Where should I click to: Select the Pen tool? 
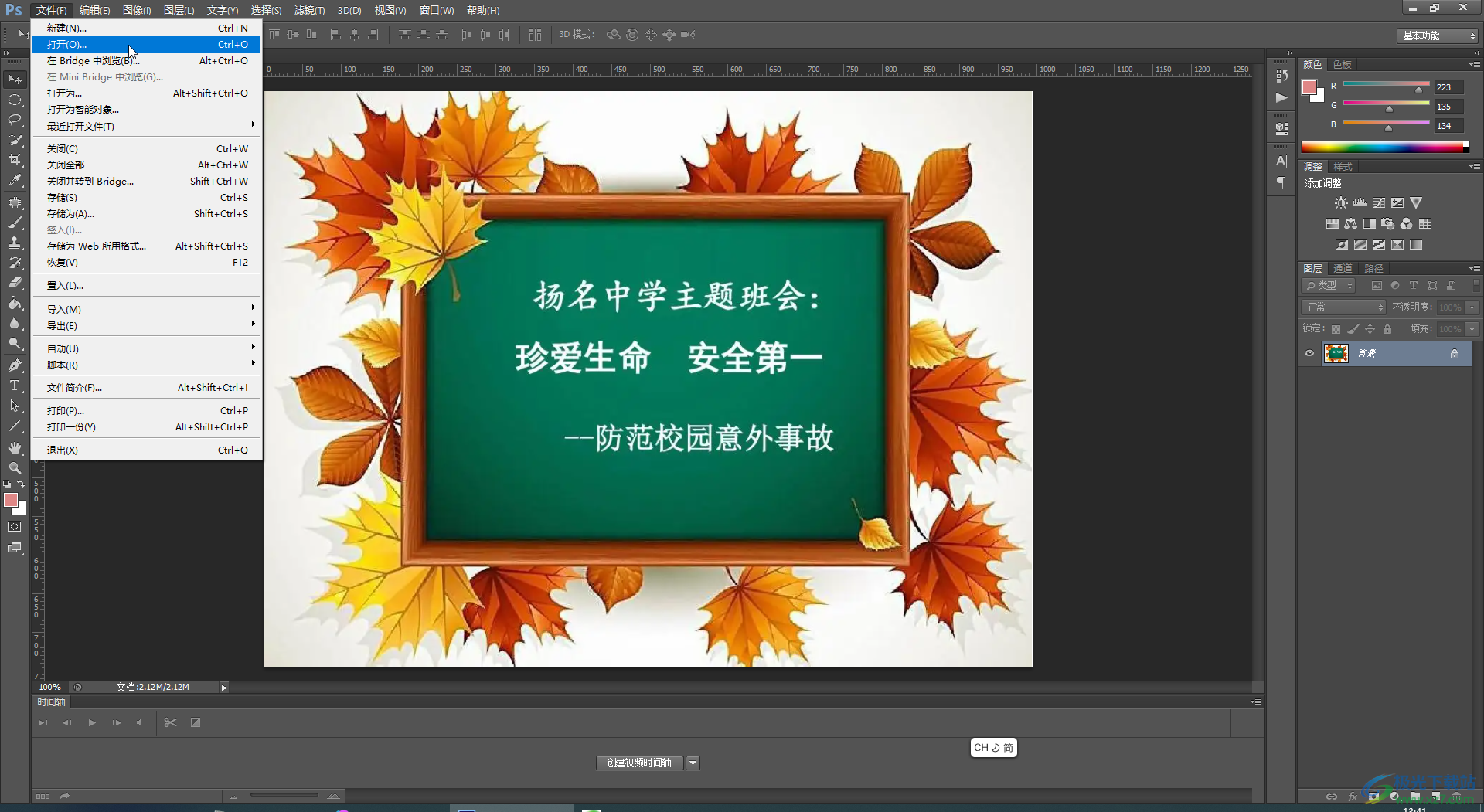pyautogui.click(x=15, y=365)
